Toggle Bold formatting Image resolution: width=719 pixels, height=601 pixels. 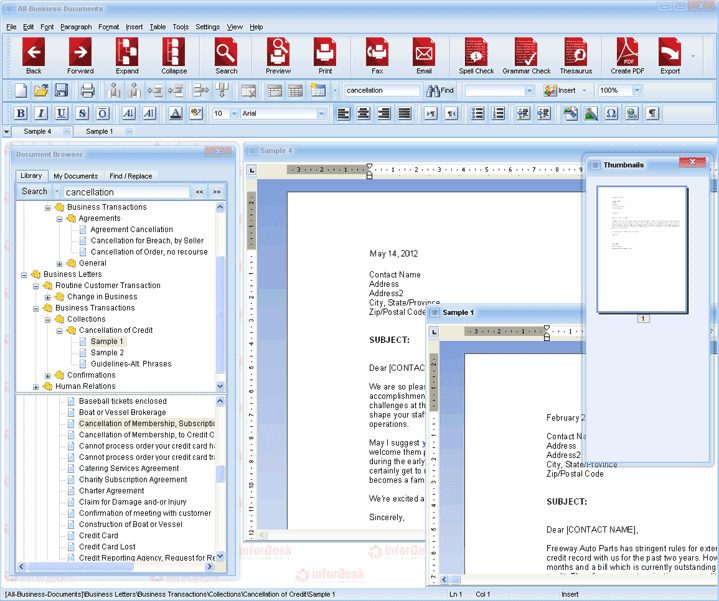(x=21, y=113)
